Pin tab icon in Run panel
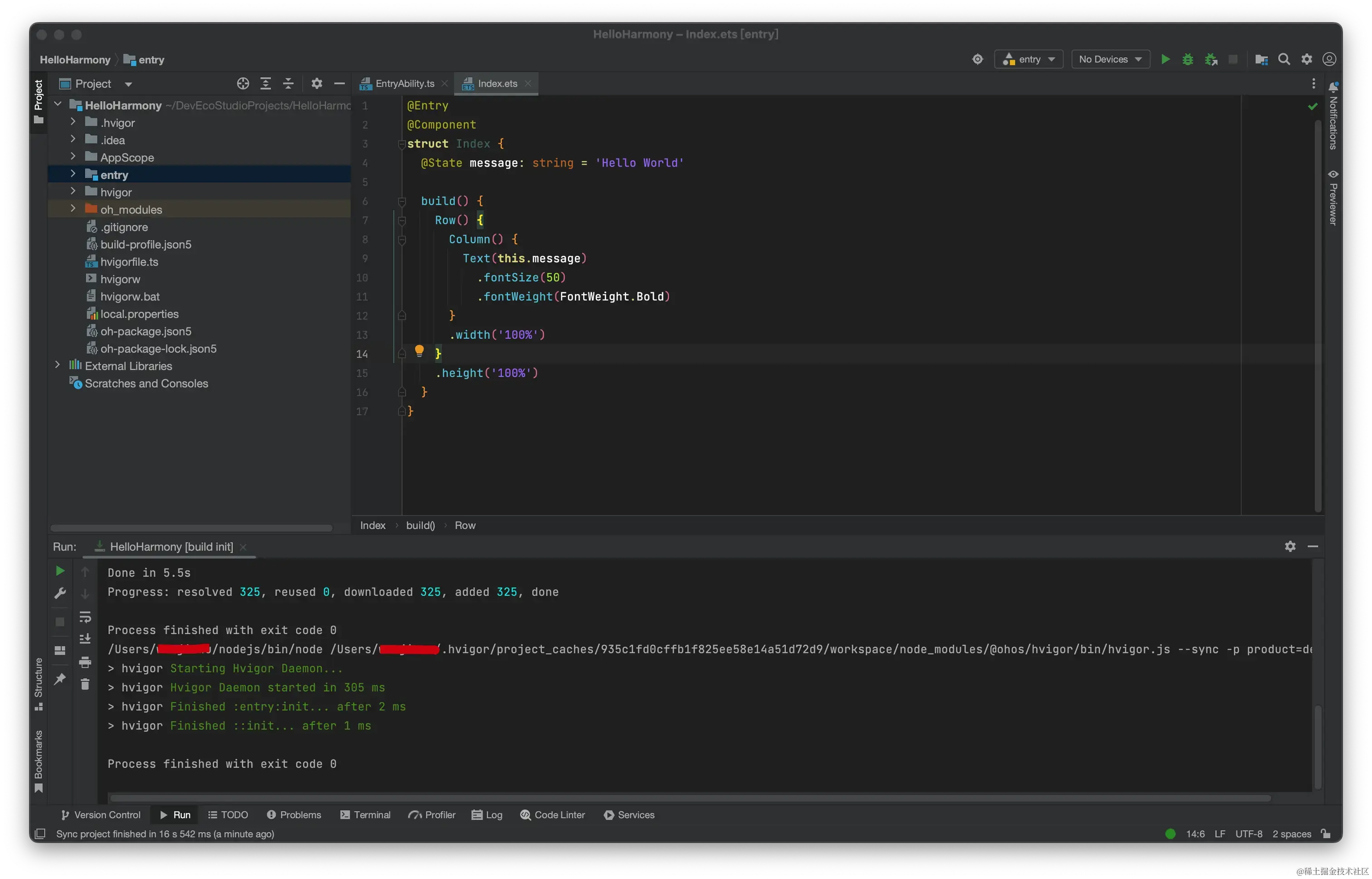Viewport: 1372px width, 879px height. (x=60, y=679)
